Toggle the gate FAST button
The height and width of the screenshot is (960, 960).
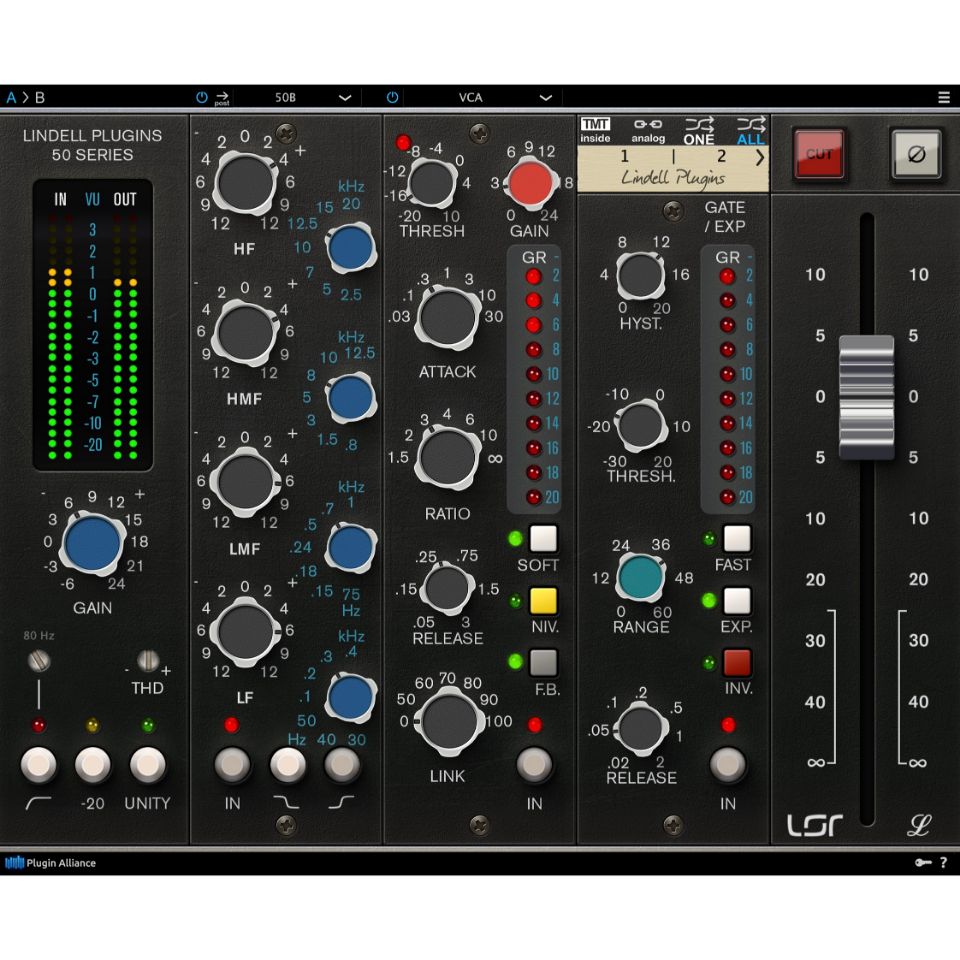click(x=737, y=539)
